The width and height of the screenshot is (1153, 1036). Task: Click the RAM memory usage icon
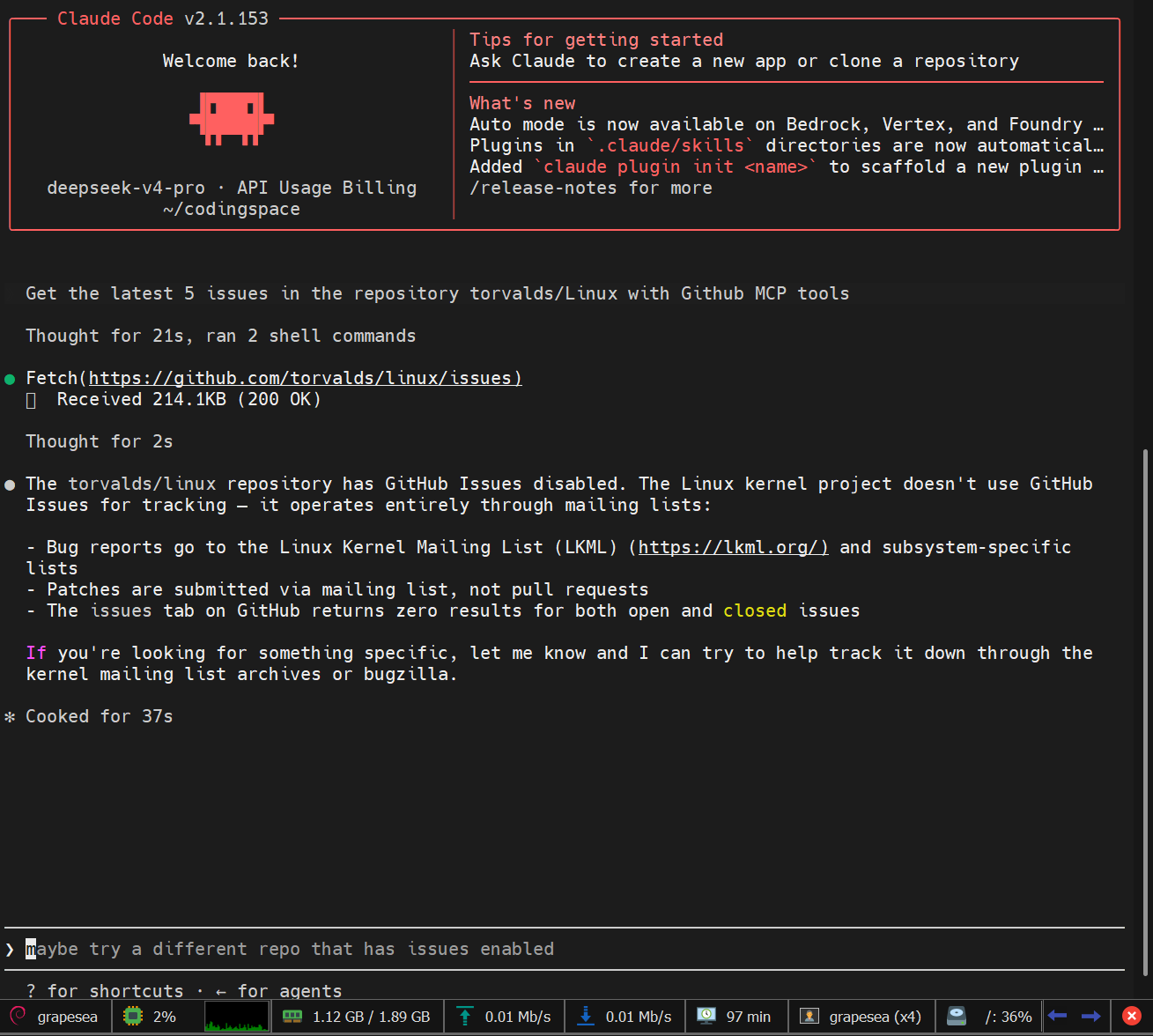[x=292, y=1016]
